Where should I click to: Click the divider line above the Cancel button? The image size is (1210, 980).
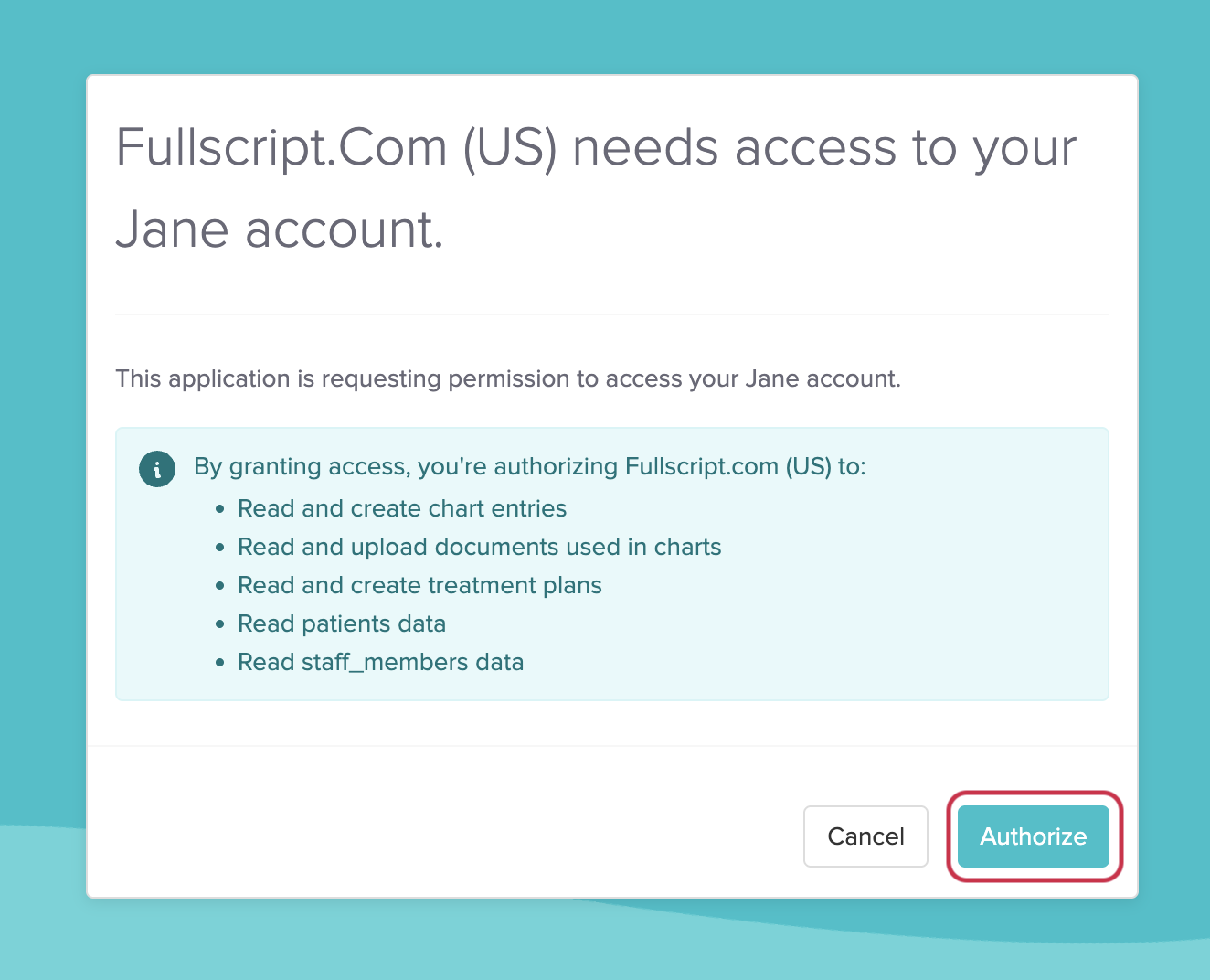click(x=612, y=746)
